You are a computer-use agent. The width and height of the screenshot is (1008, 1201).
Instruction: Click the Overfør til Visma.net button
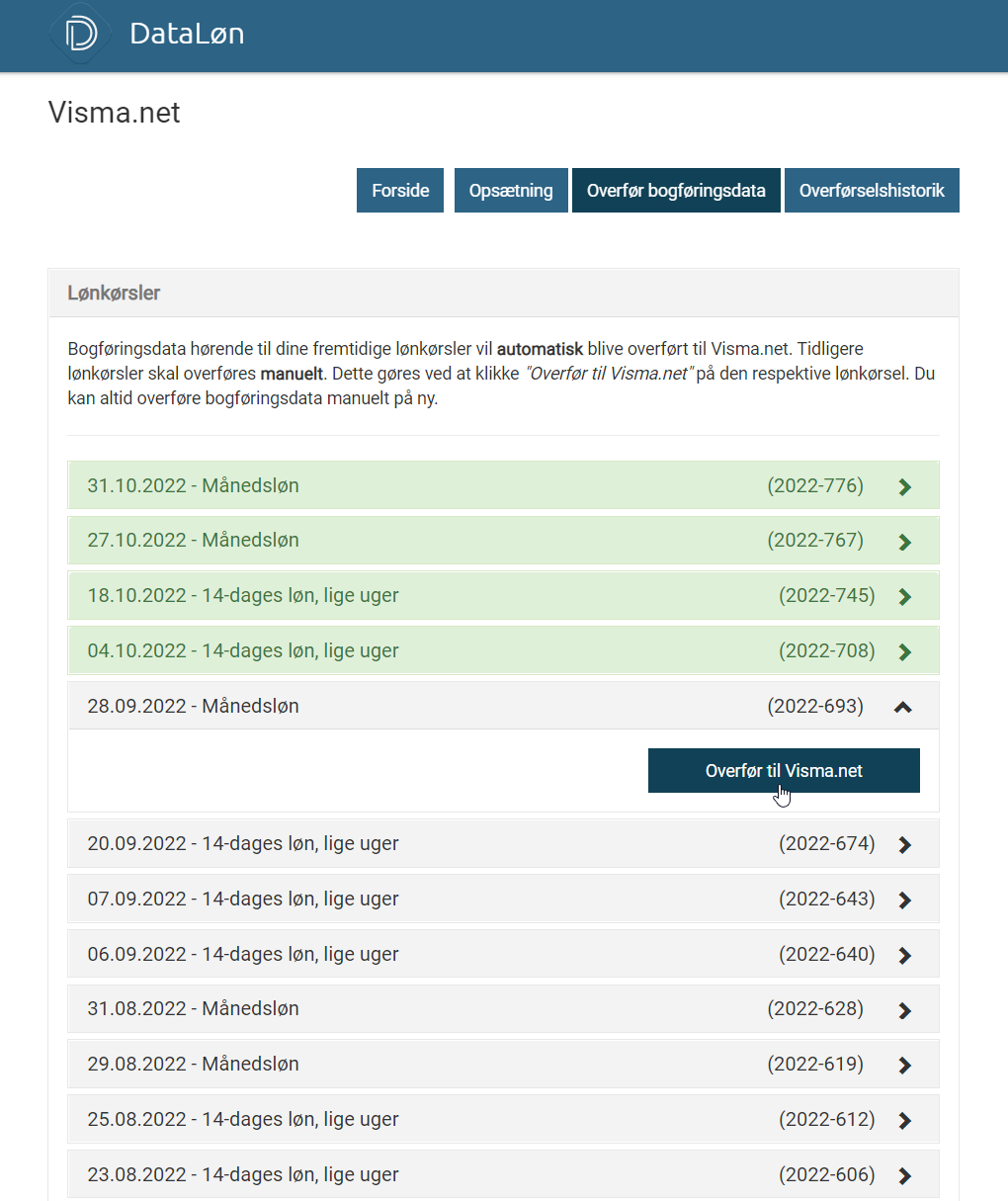coord(784,771)
